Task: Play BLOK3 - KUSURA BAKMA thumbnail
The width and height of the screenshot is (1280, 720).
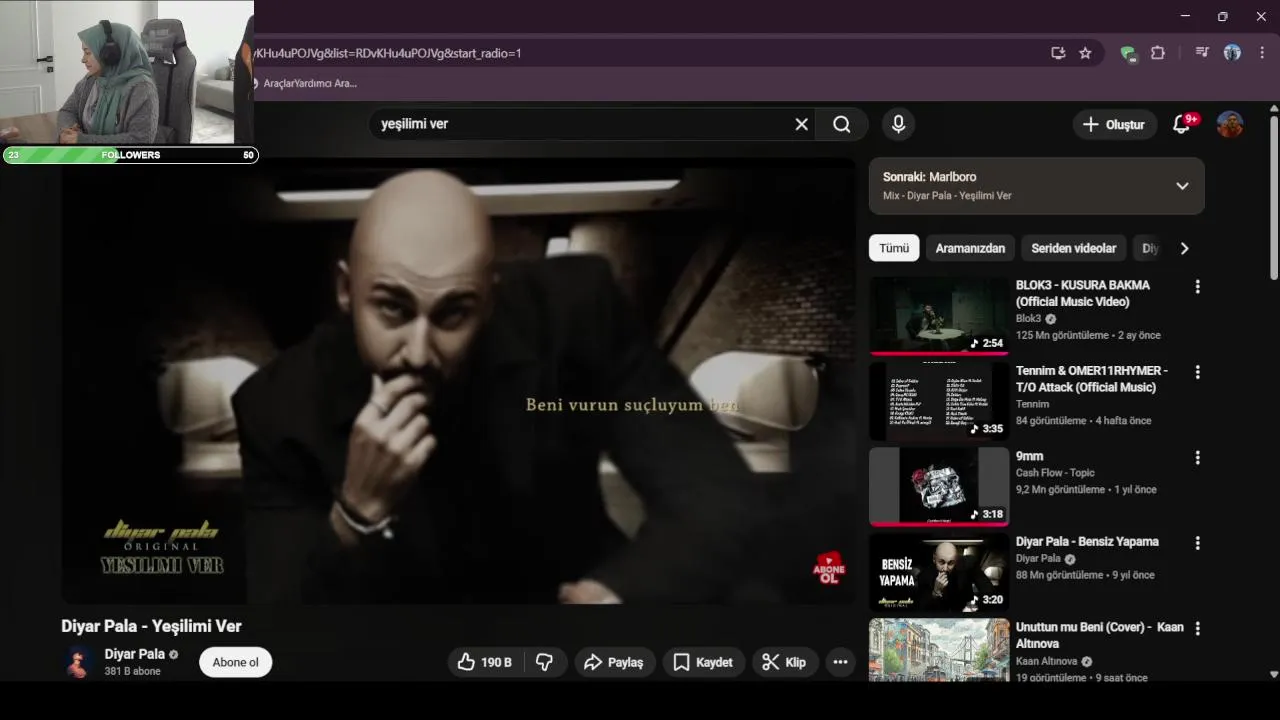Action: [x=939, y=316]
